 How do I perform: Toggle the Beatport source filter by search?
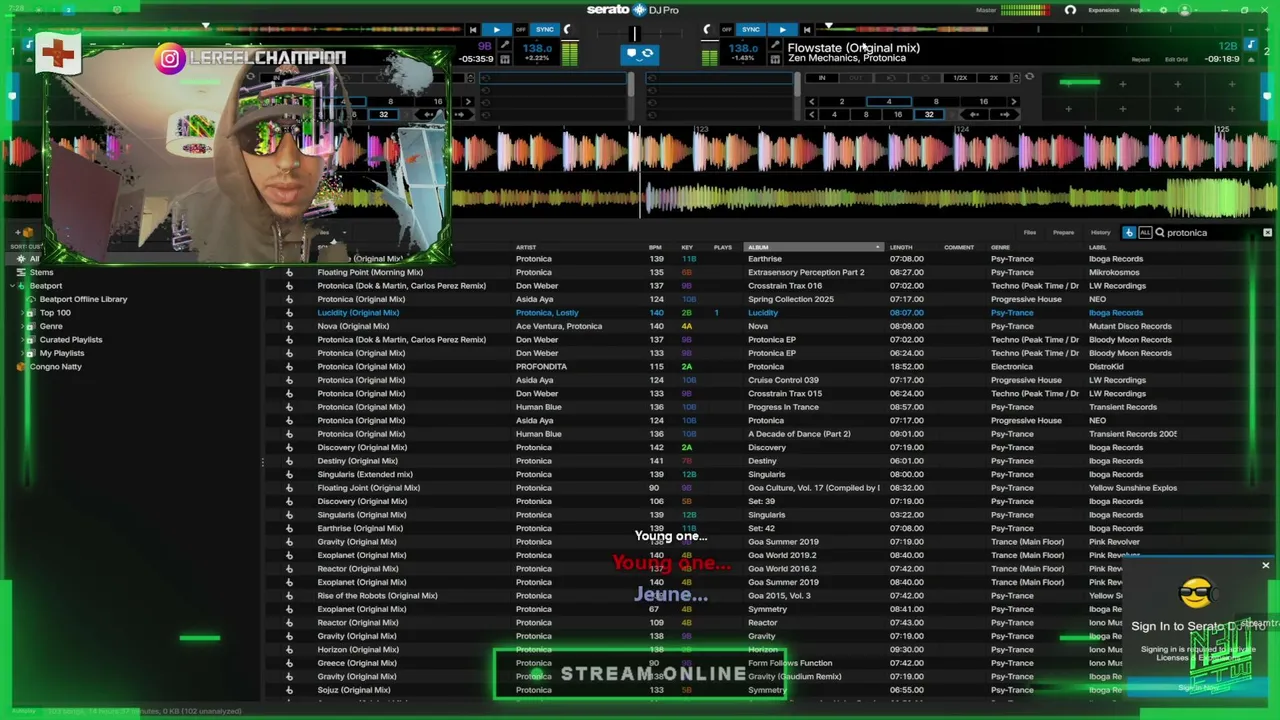coord(1130,233)
